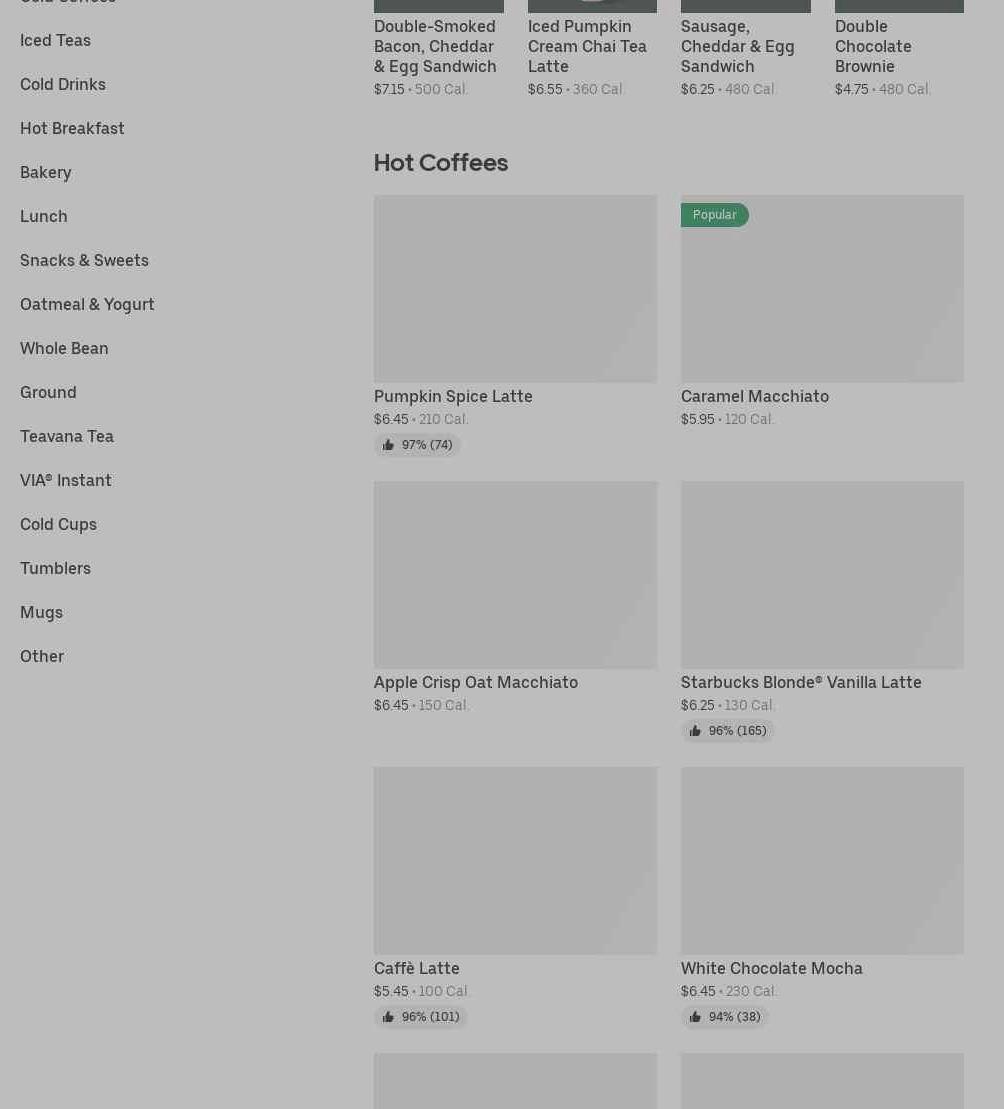
Task: Click the Caffè Latte item title
Action: (417, 968)
